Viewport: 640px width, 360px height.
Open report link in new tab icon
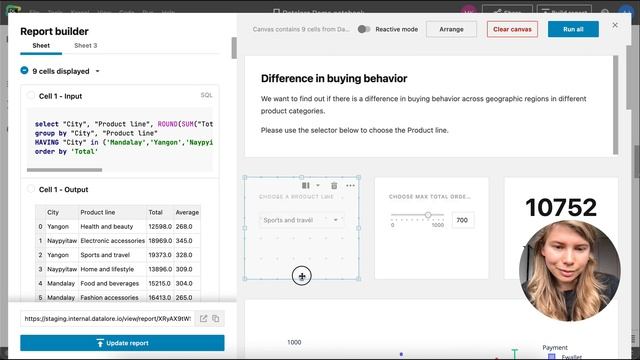point(203,318)
